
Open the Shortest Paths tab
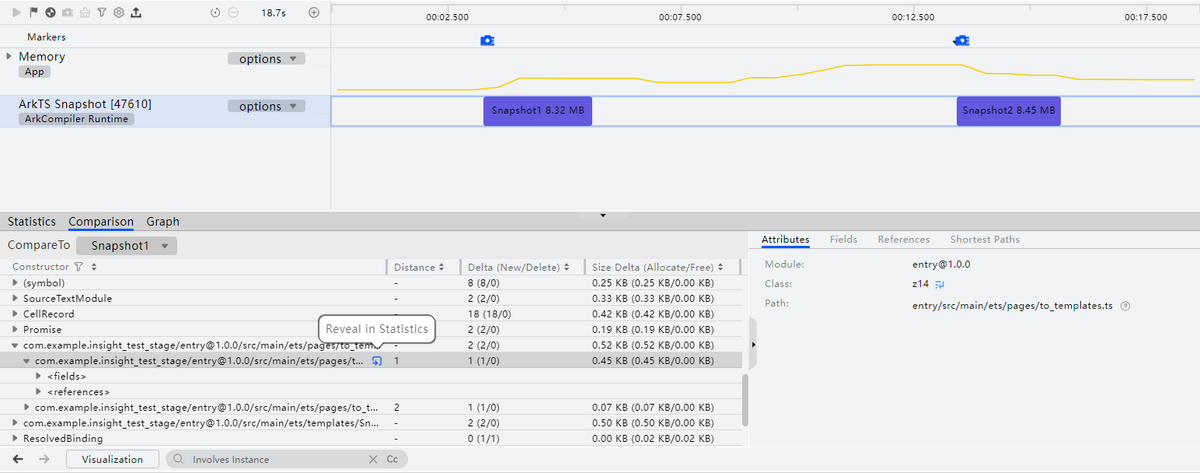coord(984,240)
